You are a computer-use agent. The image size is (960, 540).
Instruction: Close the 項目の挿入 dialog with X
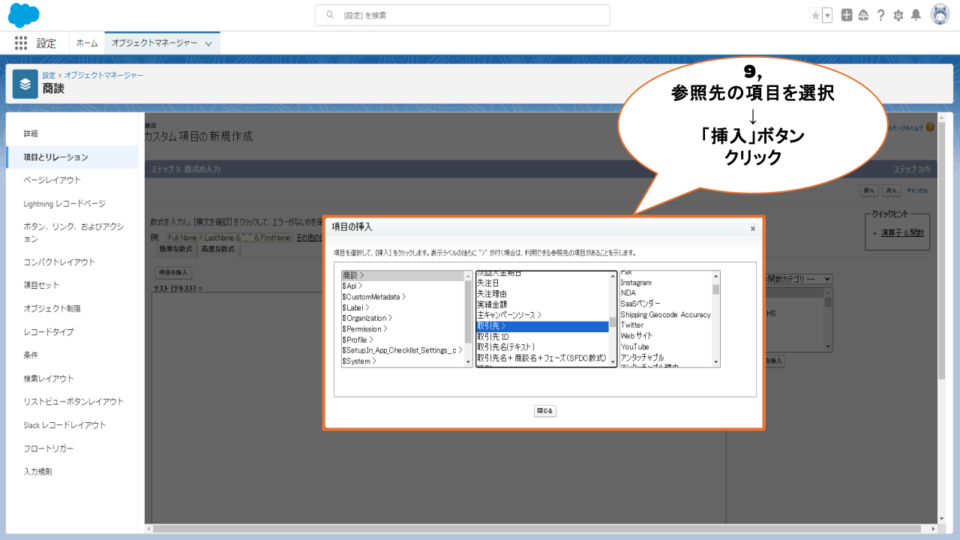coord(752,228)
